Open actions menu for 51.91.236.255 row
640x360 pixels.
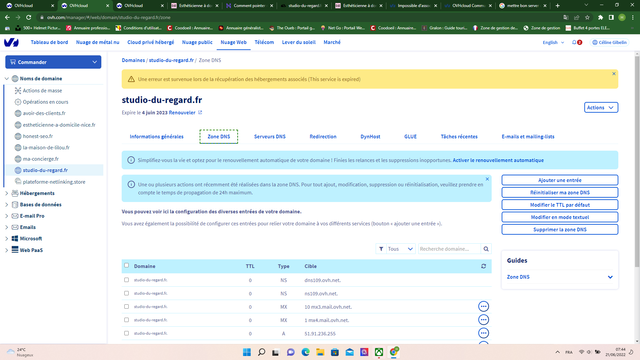click(x=483, y=333)
